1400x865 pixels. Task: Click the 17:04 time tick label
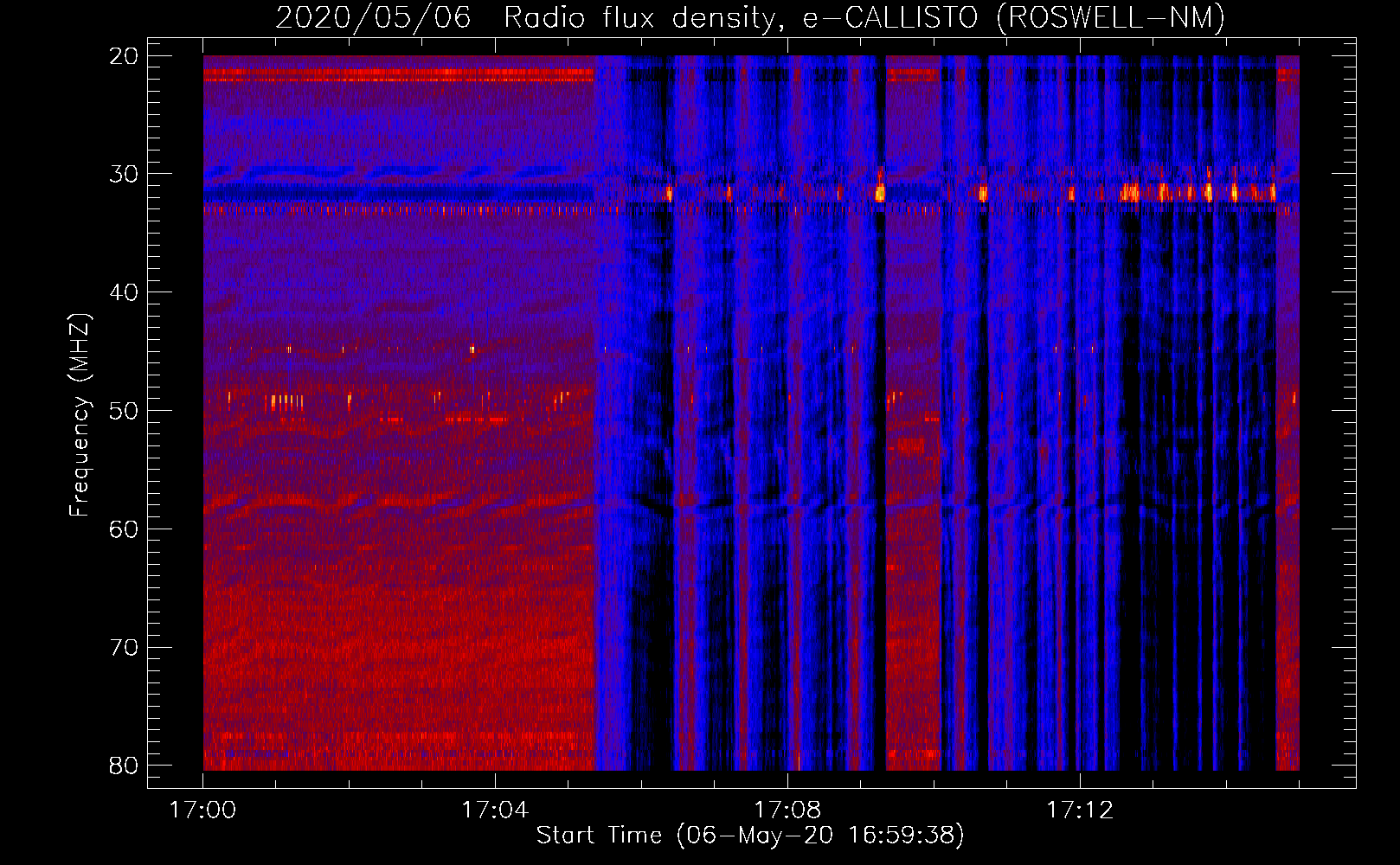point(495,811)
